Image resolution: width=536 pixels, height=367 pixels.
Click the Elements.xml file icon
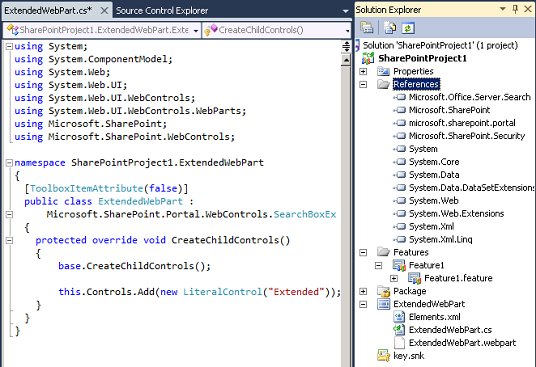click(x=399, y=317)
